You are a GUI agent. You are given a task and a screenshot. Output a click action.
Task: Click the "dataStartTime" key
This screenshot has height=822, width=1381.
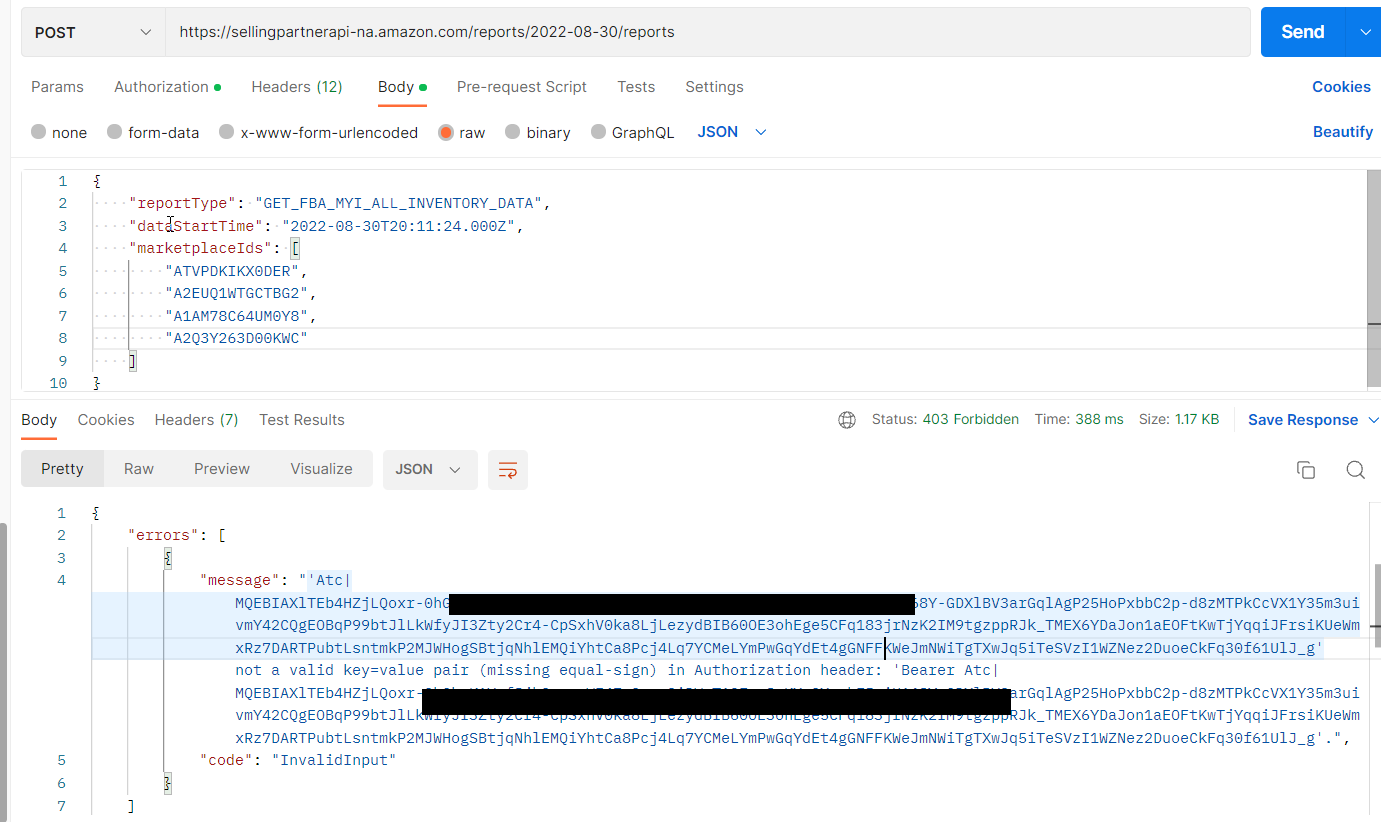[196, 226]
